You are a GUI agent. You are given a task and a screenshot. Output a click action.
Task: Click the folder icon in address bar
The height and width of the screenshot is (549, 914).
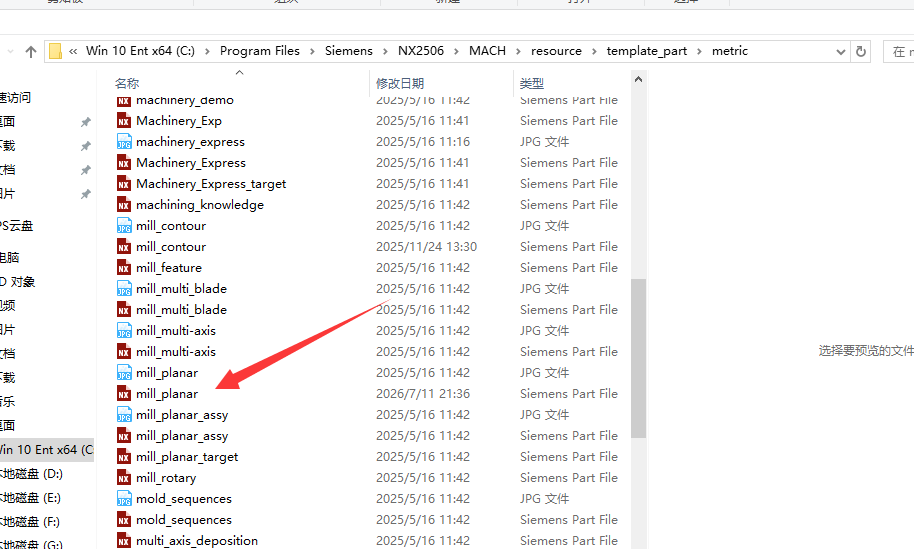click(55, 51)
